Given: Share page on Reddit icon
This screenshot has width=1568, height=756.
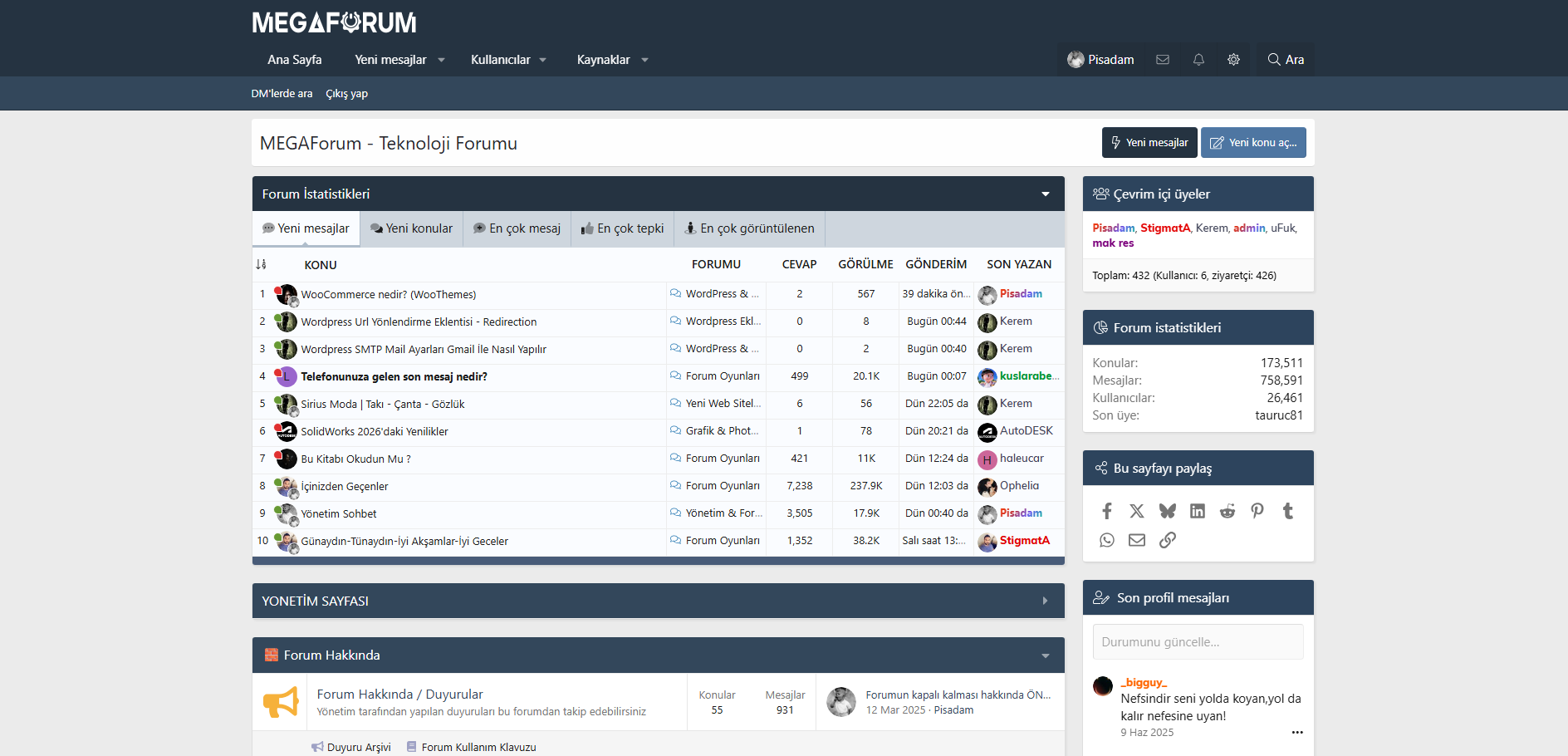Looking at the screenshot, I should (1227, 511).
